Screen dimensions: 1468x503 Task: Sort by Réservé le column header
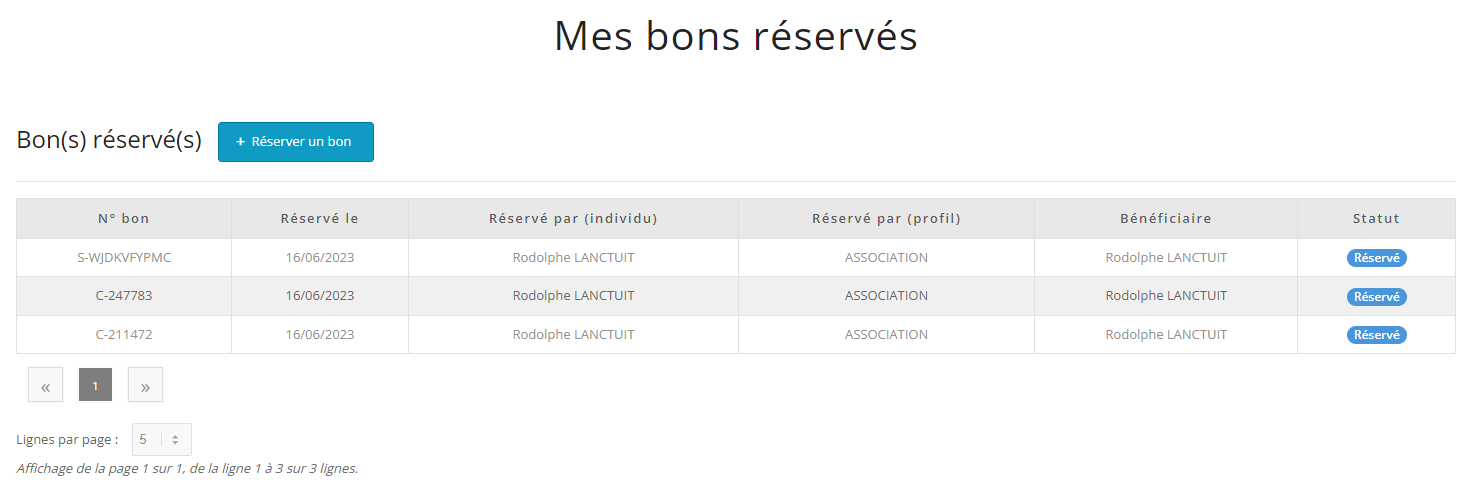[320, 218]
